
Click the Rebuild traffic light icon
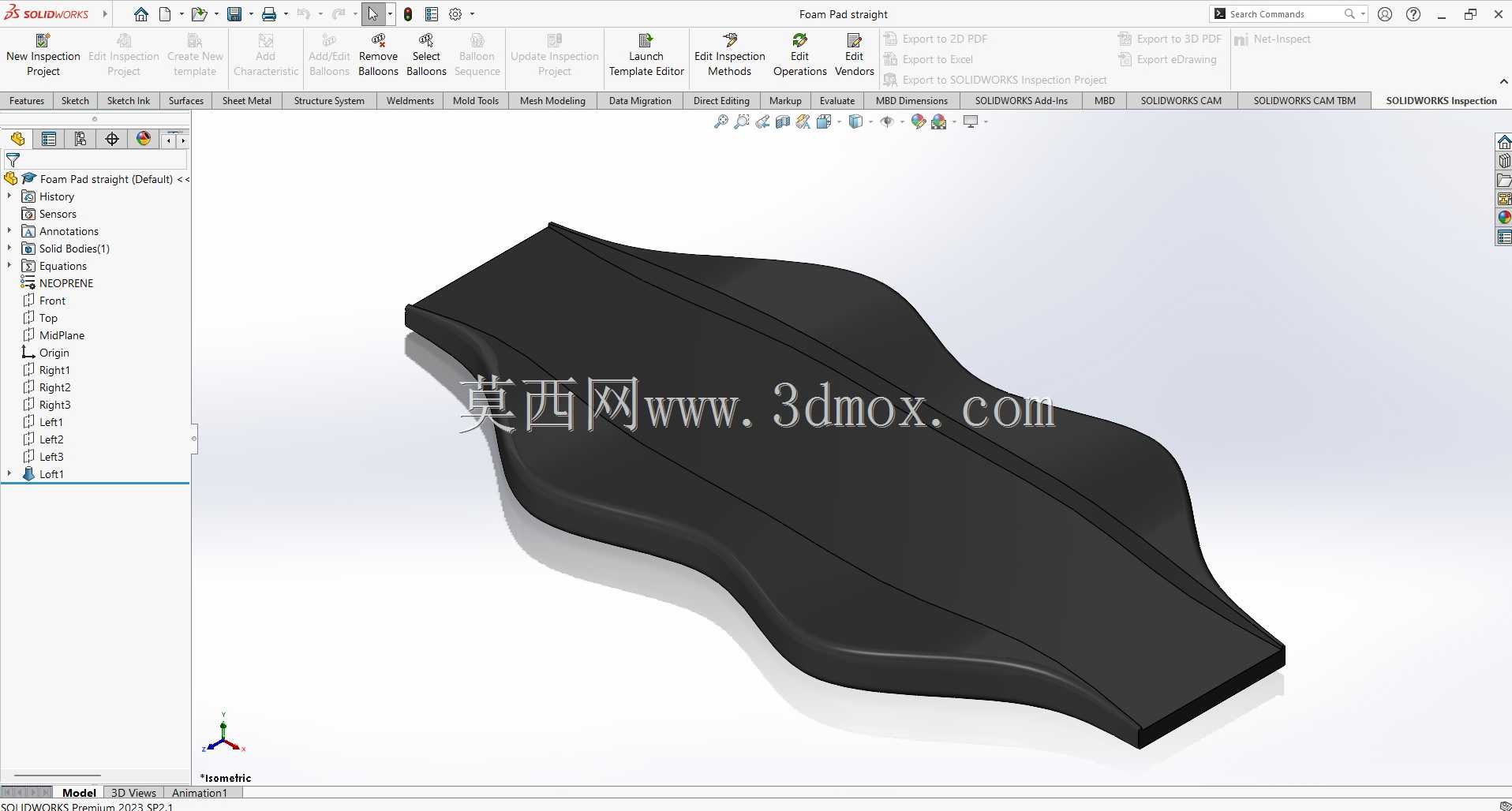click(x=408, y=14)
